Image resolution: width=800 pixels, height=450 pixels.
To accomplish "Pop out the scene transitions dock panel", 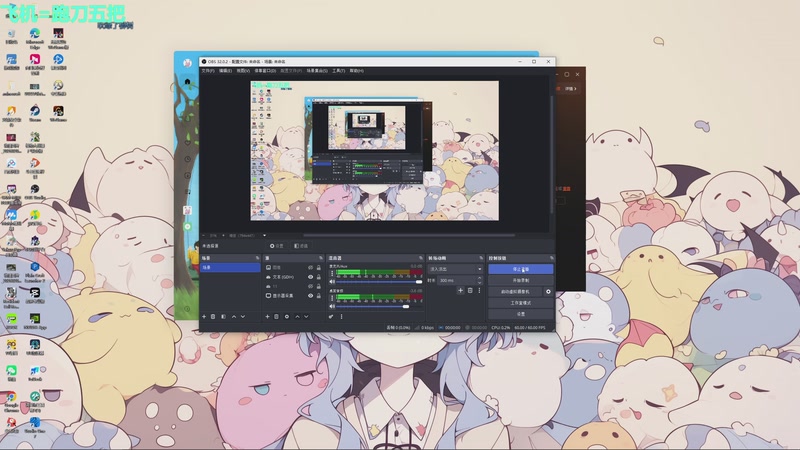I will pos(481,258).
